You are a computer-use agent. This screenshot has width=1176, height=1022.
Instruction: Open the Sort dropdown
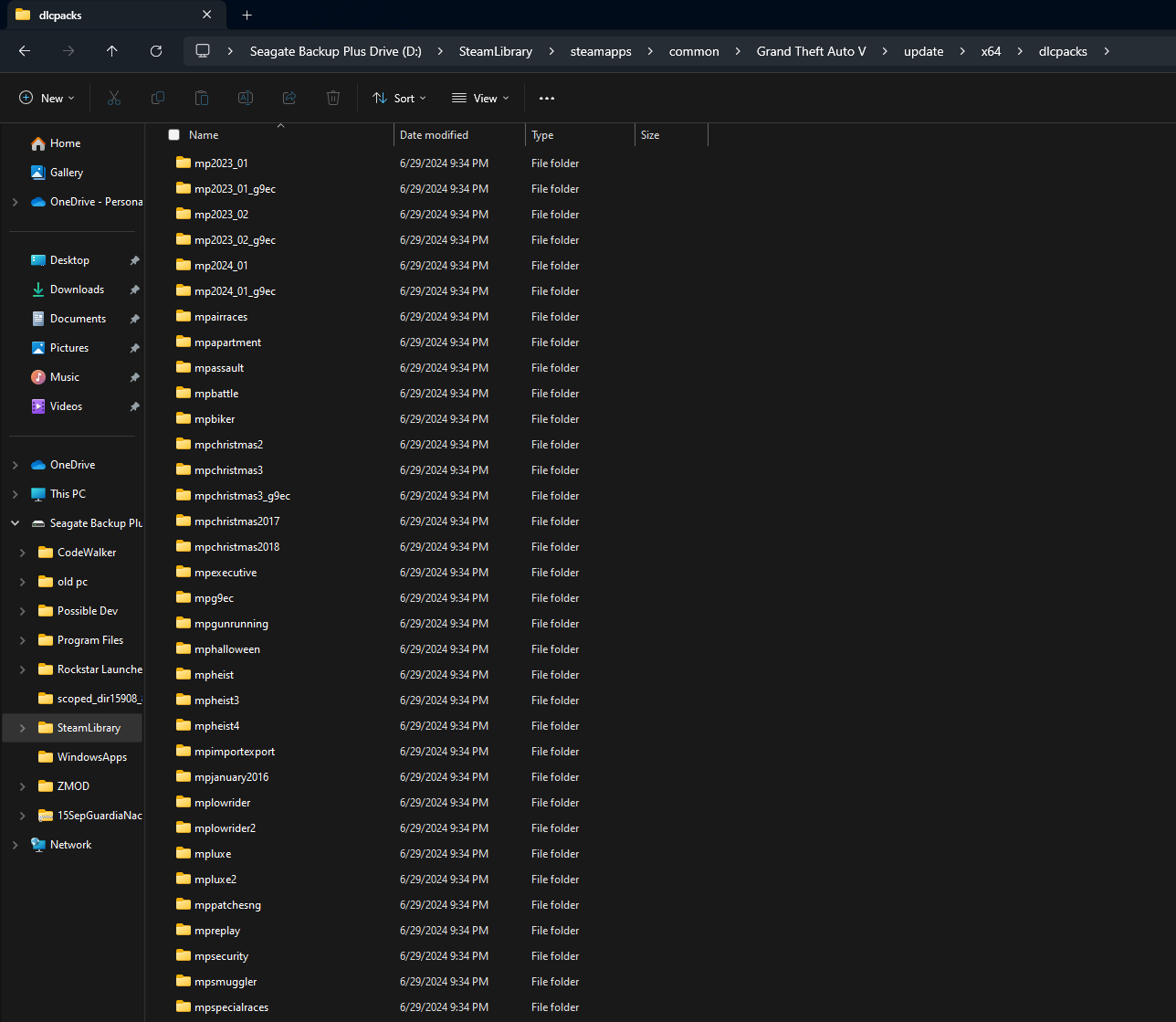click(x=399, y=98)
